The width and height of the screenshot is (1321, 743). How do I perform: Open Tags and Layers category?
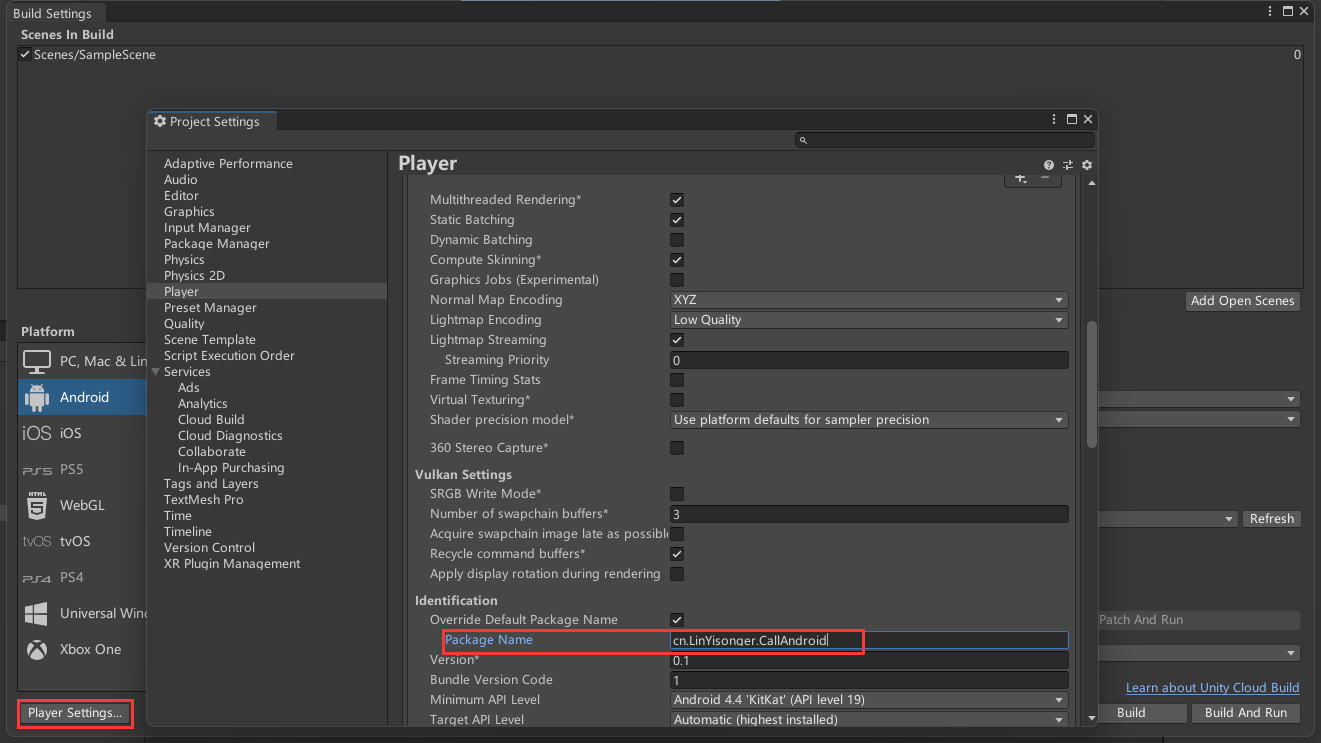(211, 484)
